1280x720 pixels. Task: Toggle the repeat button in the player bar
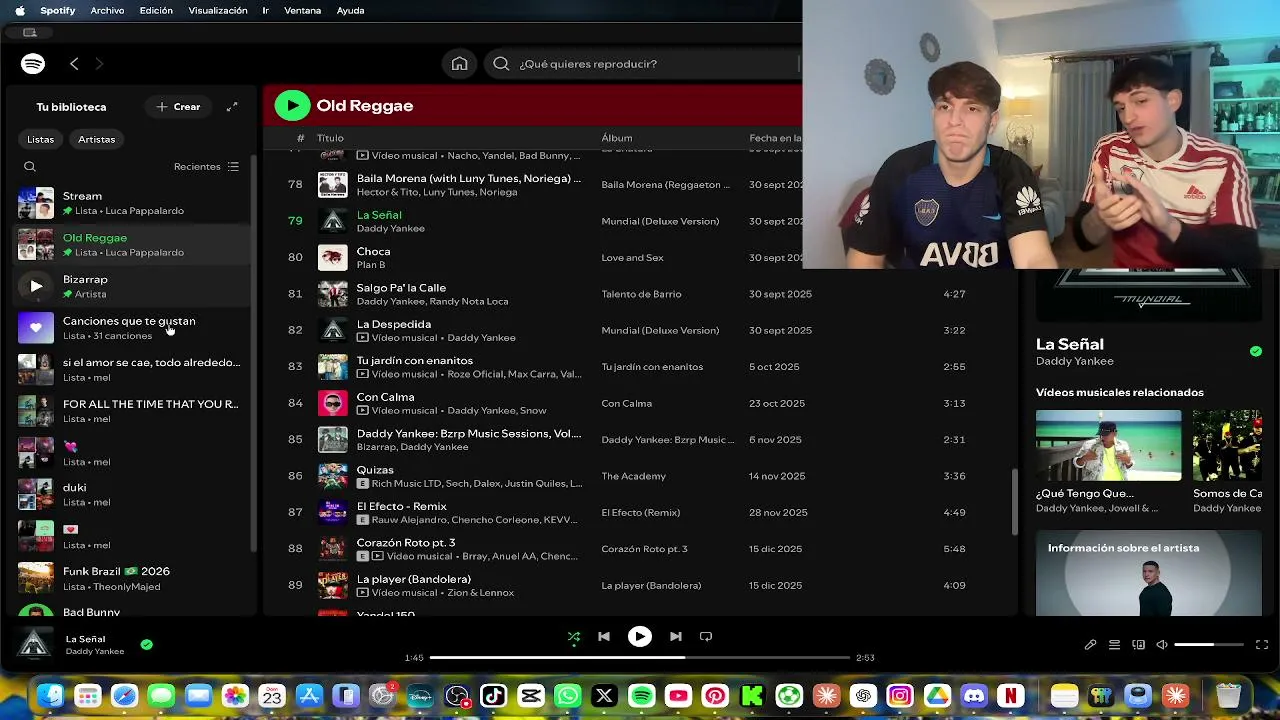(x=706, y=636)
